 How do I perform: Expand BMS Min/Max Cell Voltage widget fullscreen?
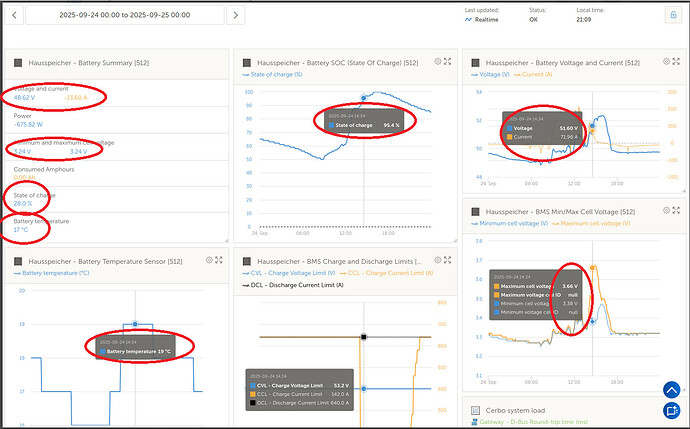tap(676, 211)
